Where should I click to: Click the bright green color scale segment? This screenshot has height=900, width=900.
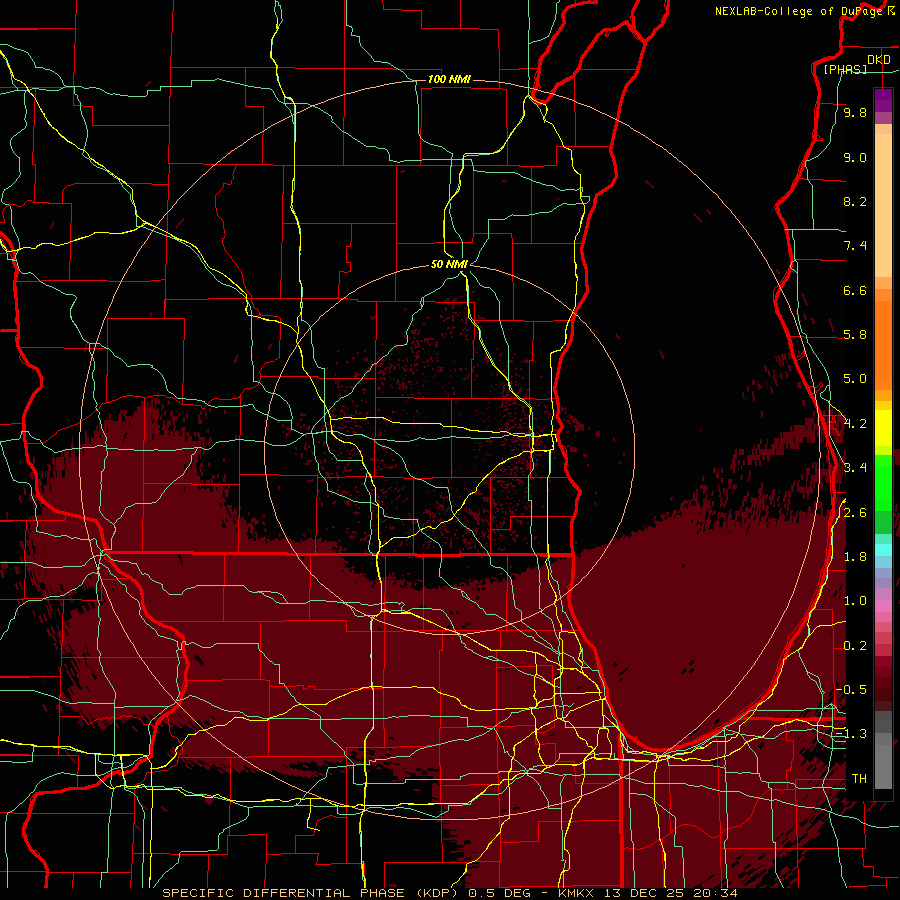pyautogui.click(x=883, y=482)
